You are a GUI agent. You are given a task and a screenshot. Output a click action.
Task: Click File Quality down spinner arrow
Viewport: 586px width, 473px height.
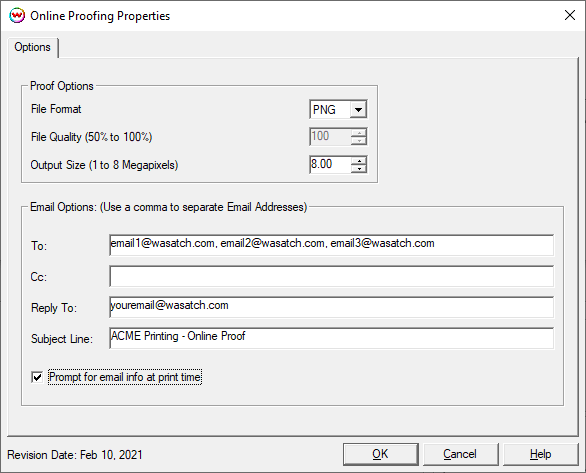(359, 140)
